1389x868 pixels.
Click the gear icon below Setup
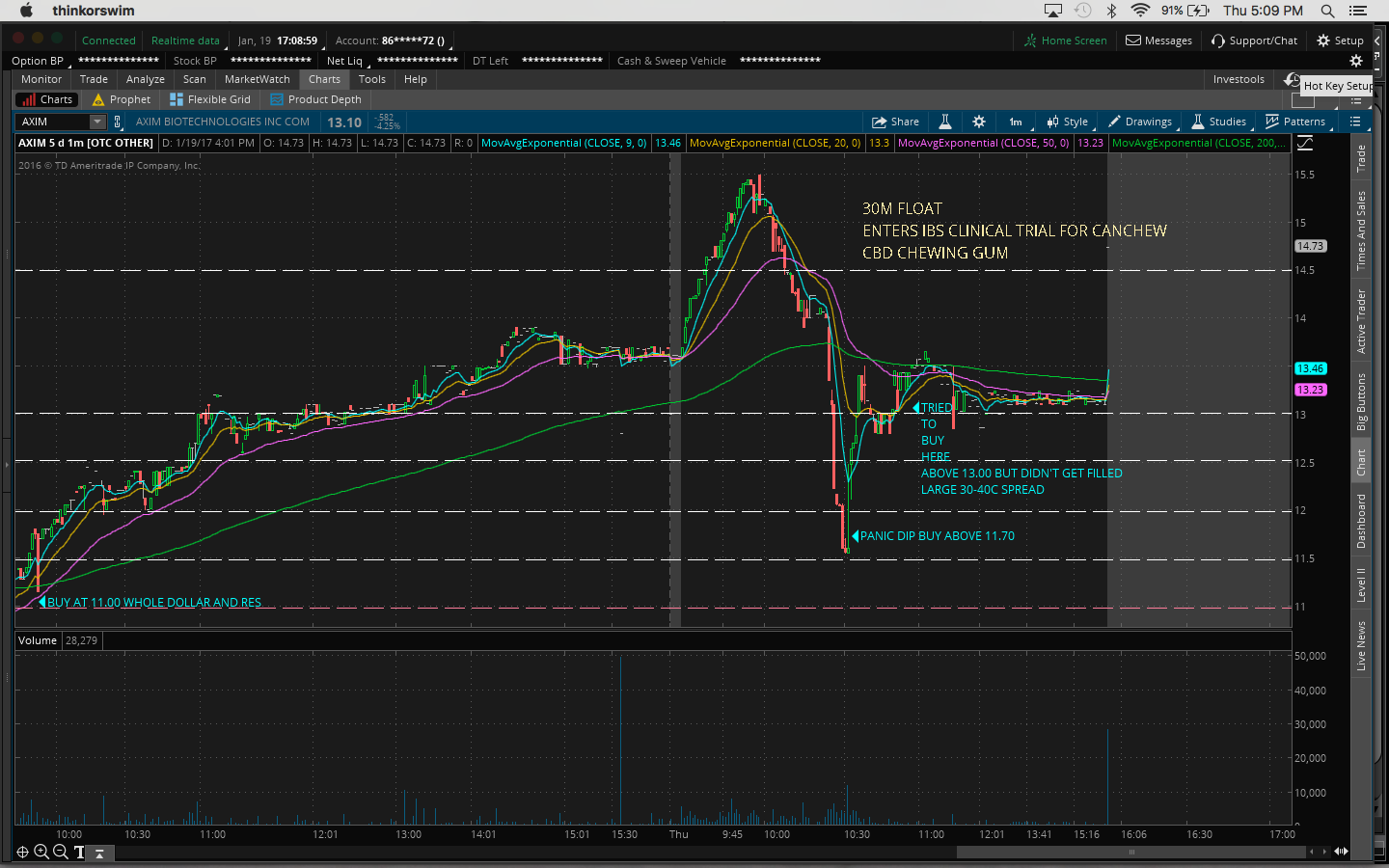pyautogui.click(x=1355, y=61)
